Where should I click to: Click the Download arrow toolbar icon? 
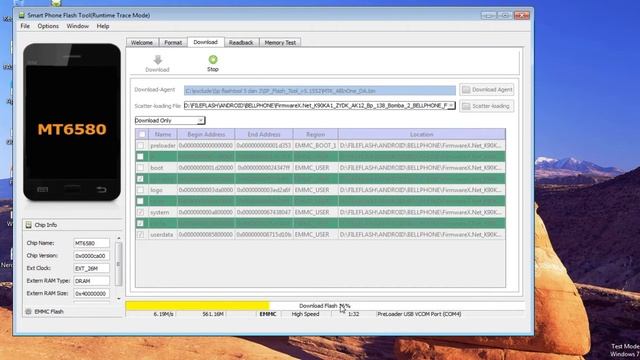(x=158, y=60)
